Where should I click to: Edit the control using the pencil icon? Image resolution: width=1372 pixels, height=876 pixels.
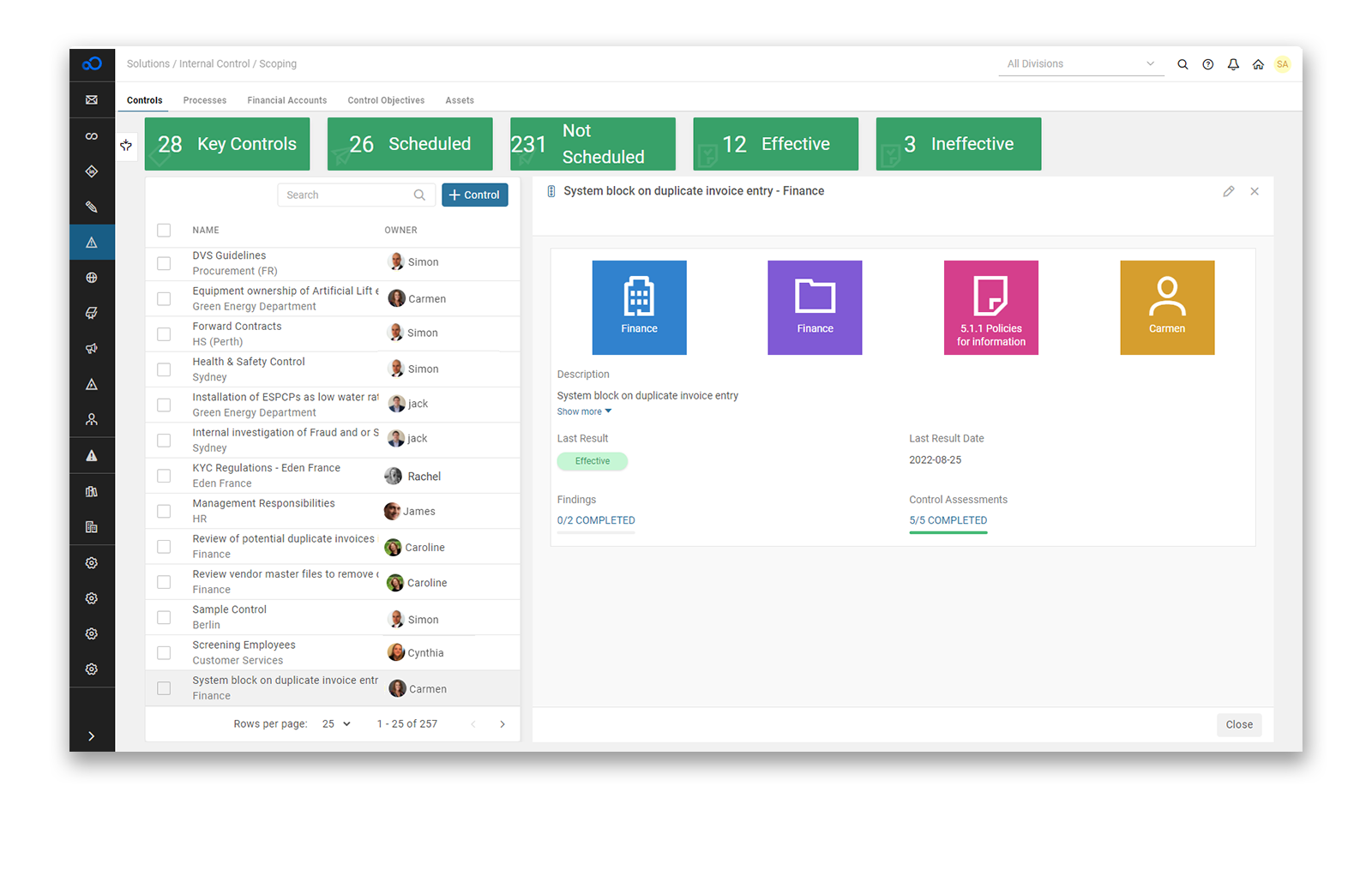click(1229, 191)
